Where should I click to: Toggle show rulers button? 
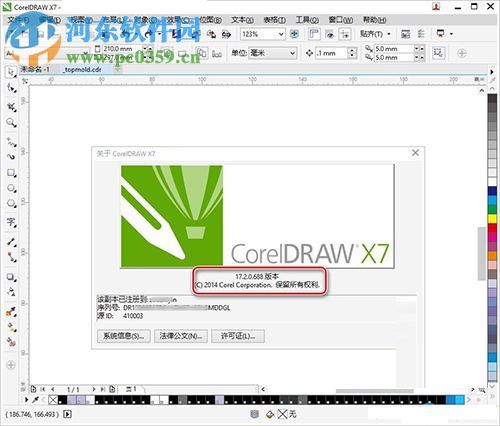(314, 34)
